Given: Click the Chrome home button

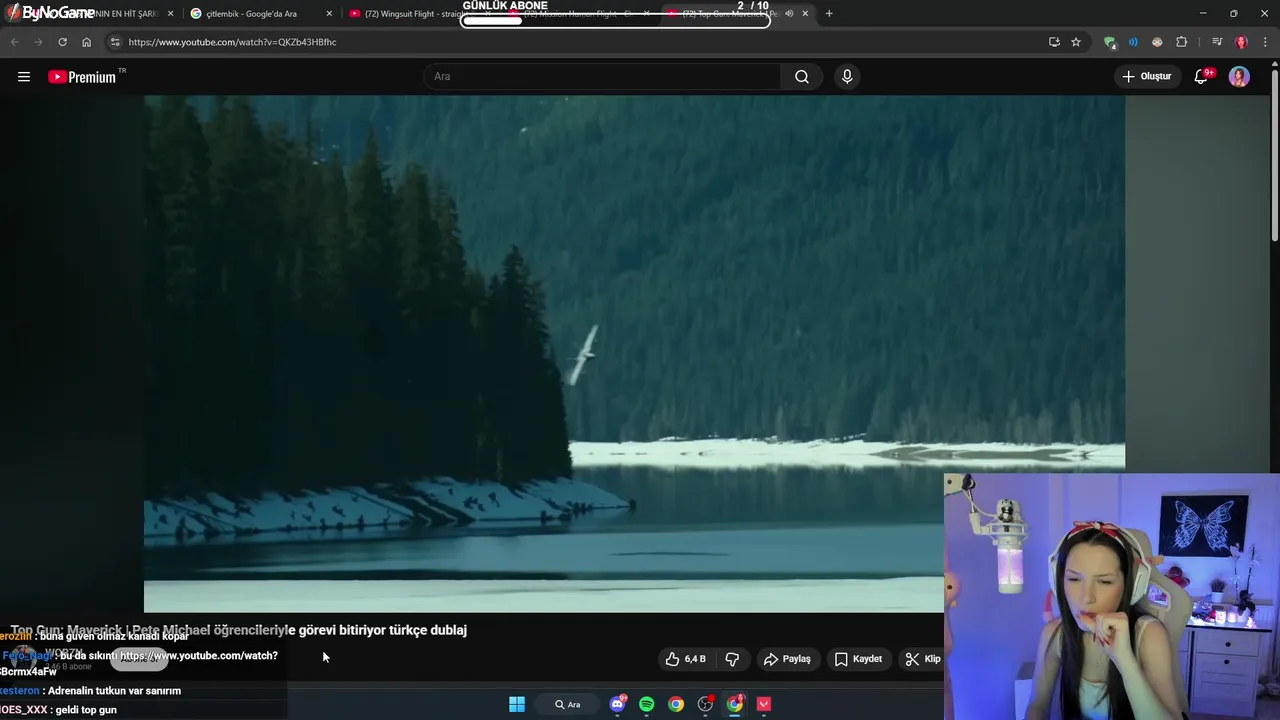Looking at the screenshot, I should tap(86, 42).
